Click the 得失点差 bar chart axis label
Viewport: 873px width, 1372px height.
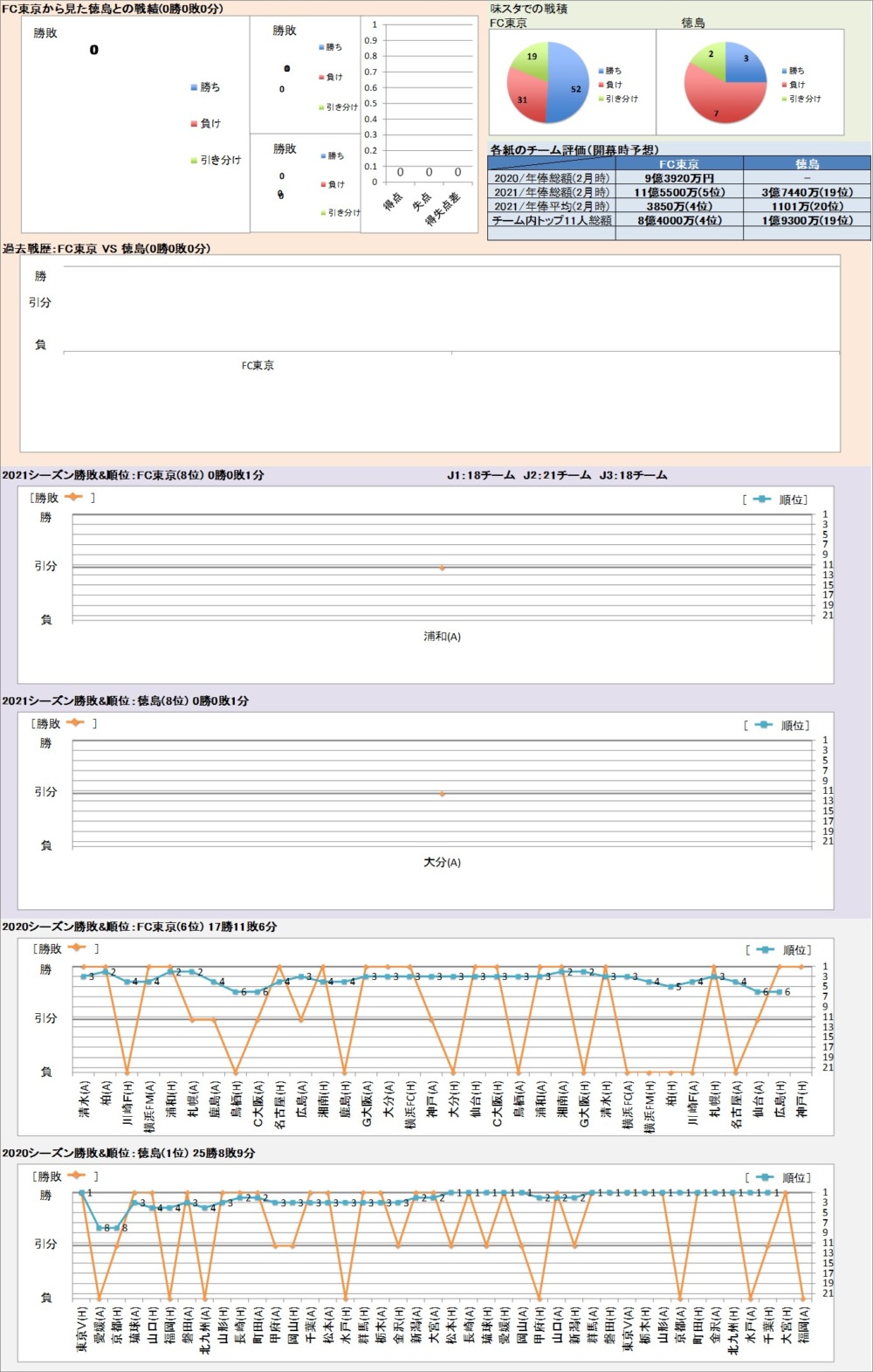[443, 210]
